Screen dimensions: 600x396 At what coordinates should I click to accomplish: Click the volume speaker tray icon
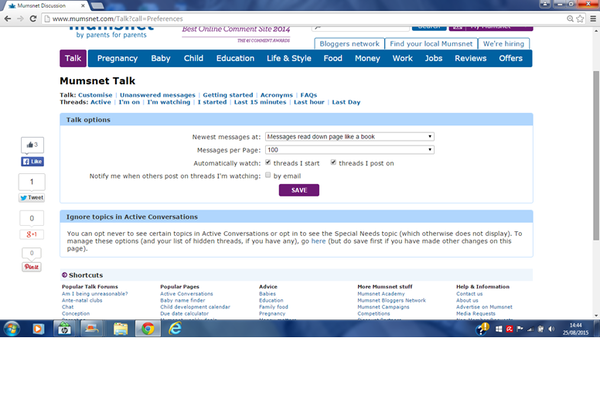(551, 329)
